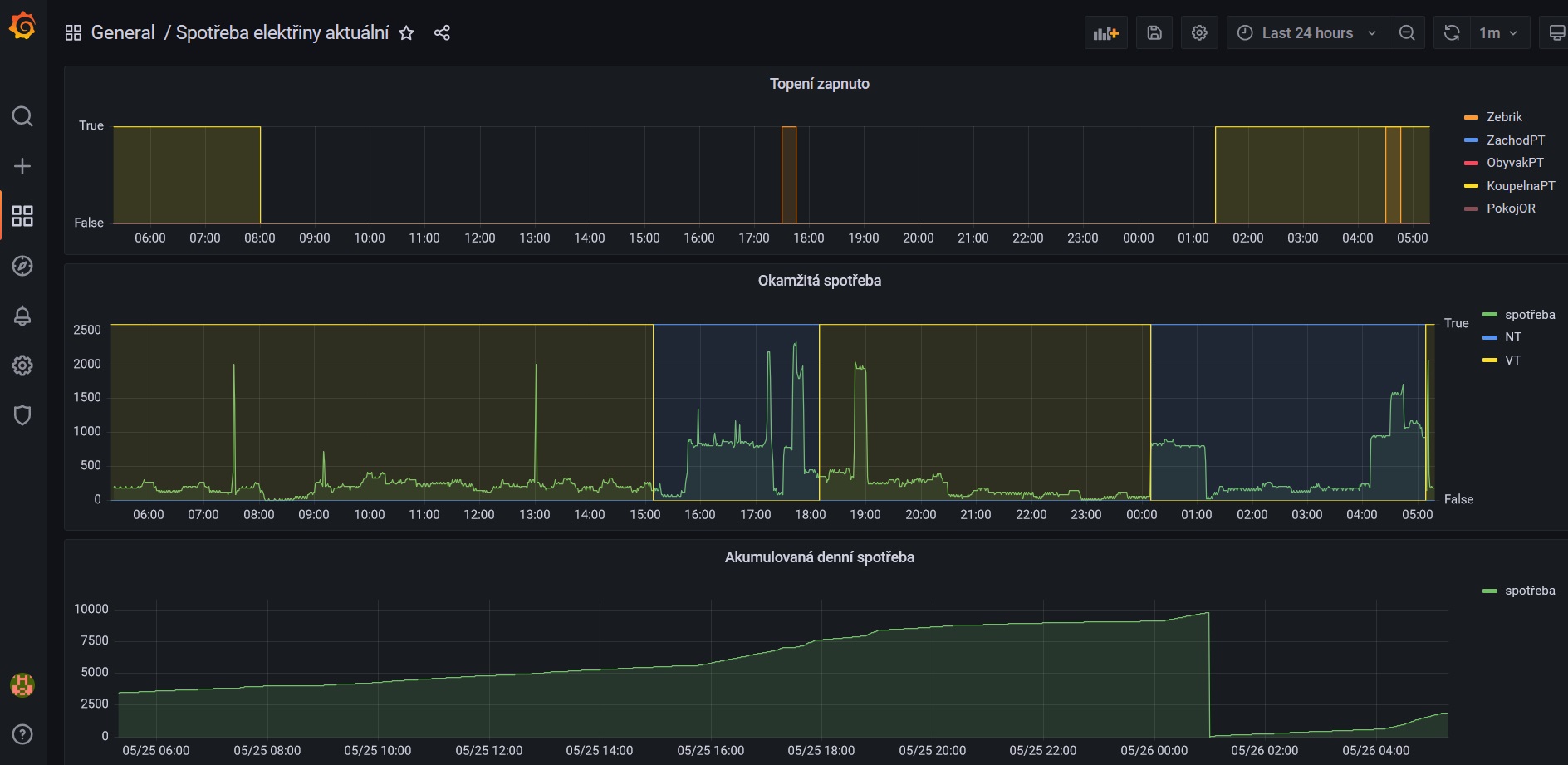This screenshot has width=1568, height=765.
Task: Click the ObyvakPT legend color swatch
Action: (x=1471, y=163)
